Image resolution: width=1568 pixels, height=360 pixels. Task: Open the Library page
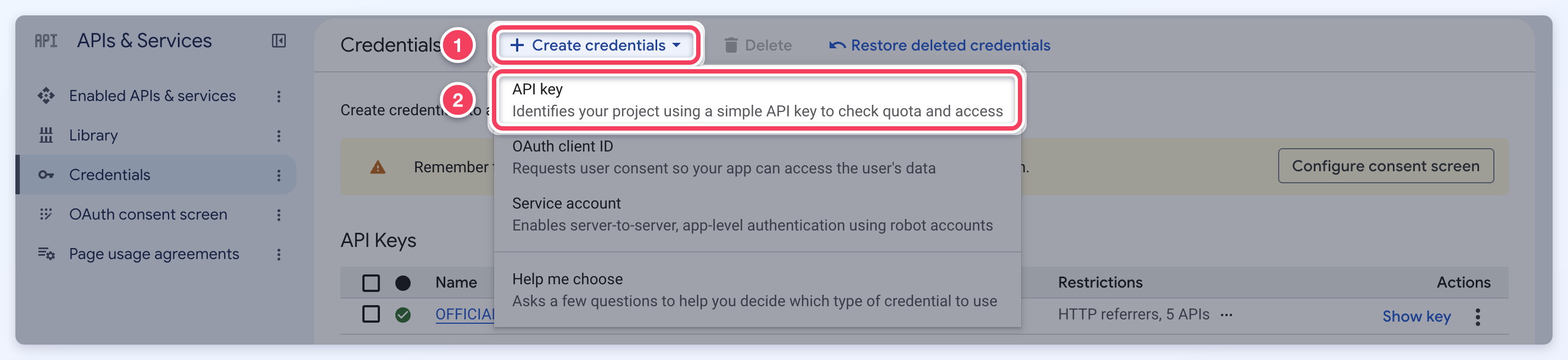point(93,135)
